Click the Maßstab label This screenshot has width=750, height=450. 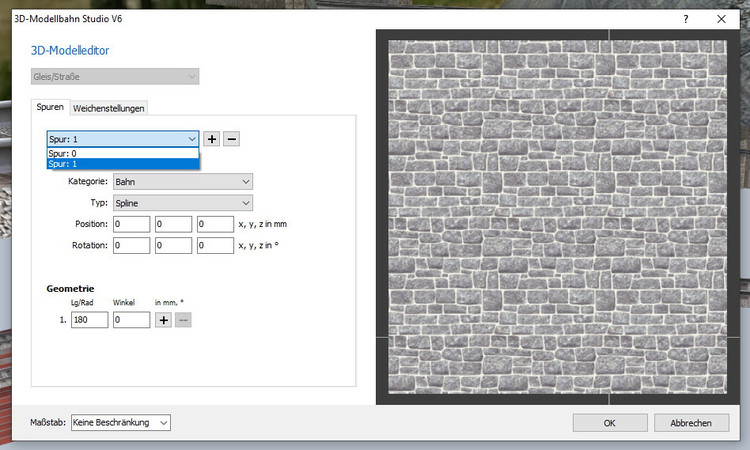click(48, 423)
